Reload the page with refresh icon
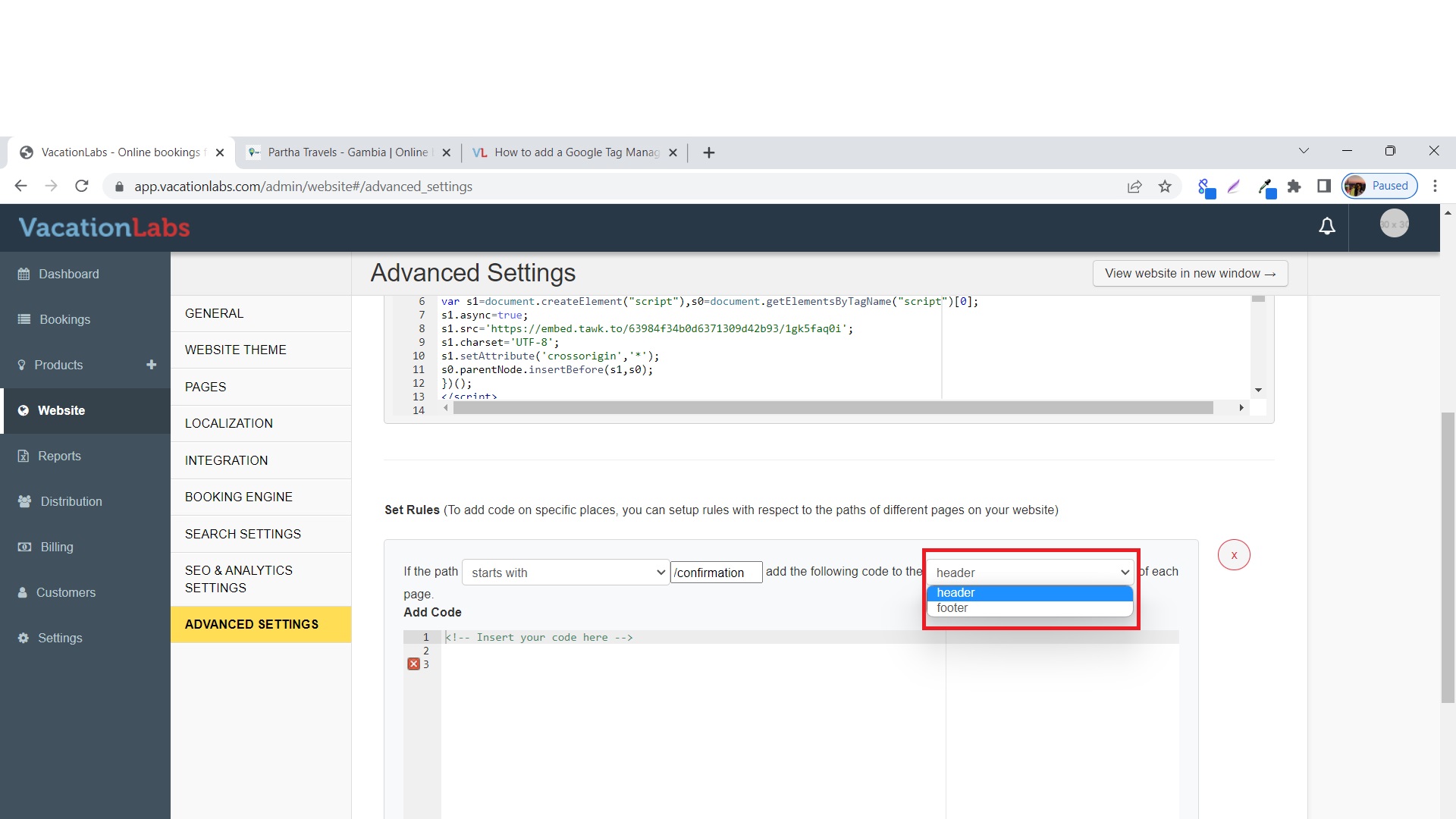 pyautogui.click(x=82, y=187)
